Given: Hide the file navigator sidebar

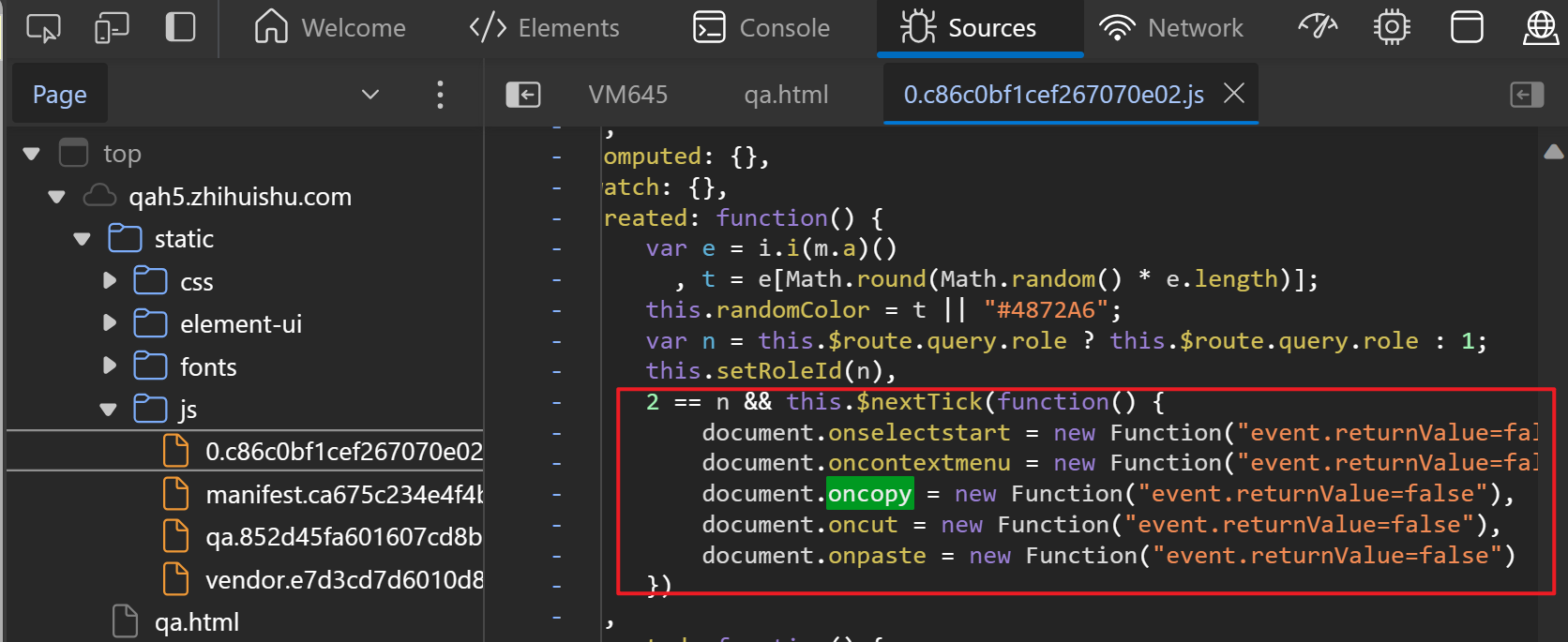Looking at the screenshot, I should 523,94.
